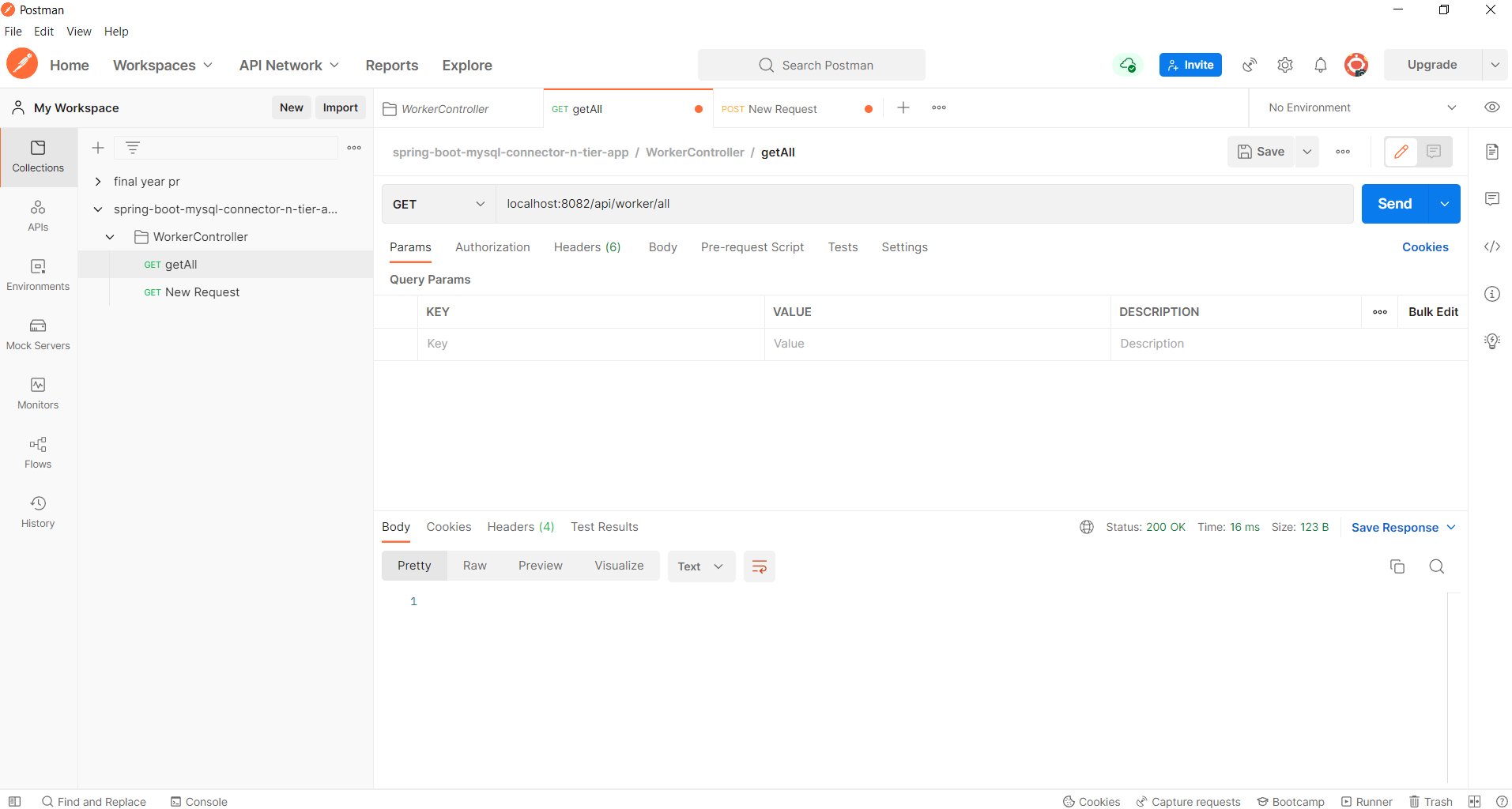Image resolution: width=1512 pixels, height=809 pixels.
Task: Open collections panel more options
Action: tap(354, 148)
